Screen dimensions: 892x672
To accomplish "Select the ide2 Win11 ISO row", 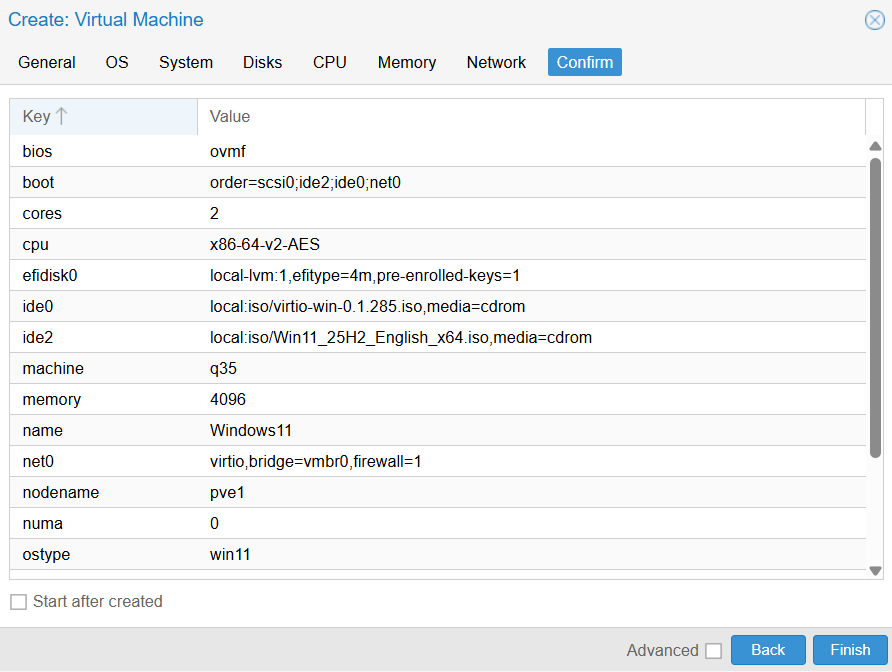I will 436,338.
